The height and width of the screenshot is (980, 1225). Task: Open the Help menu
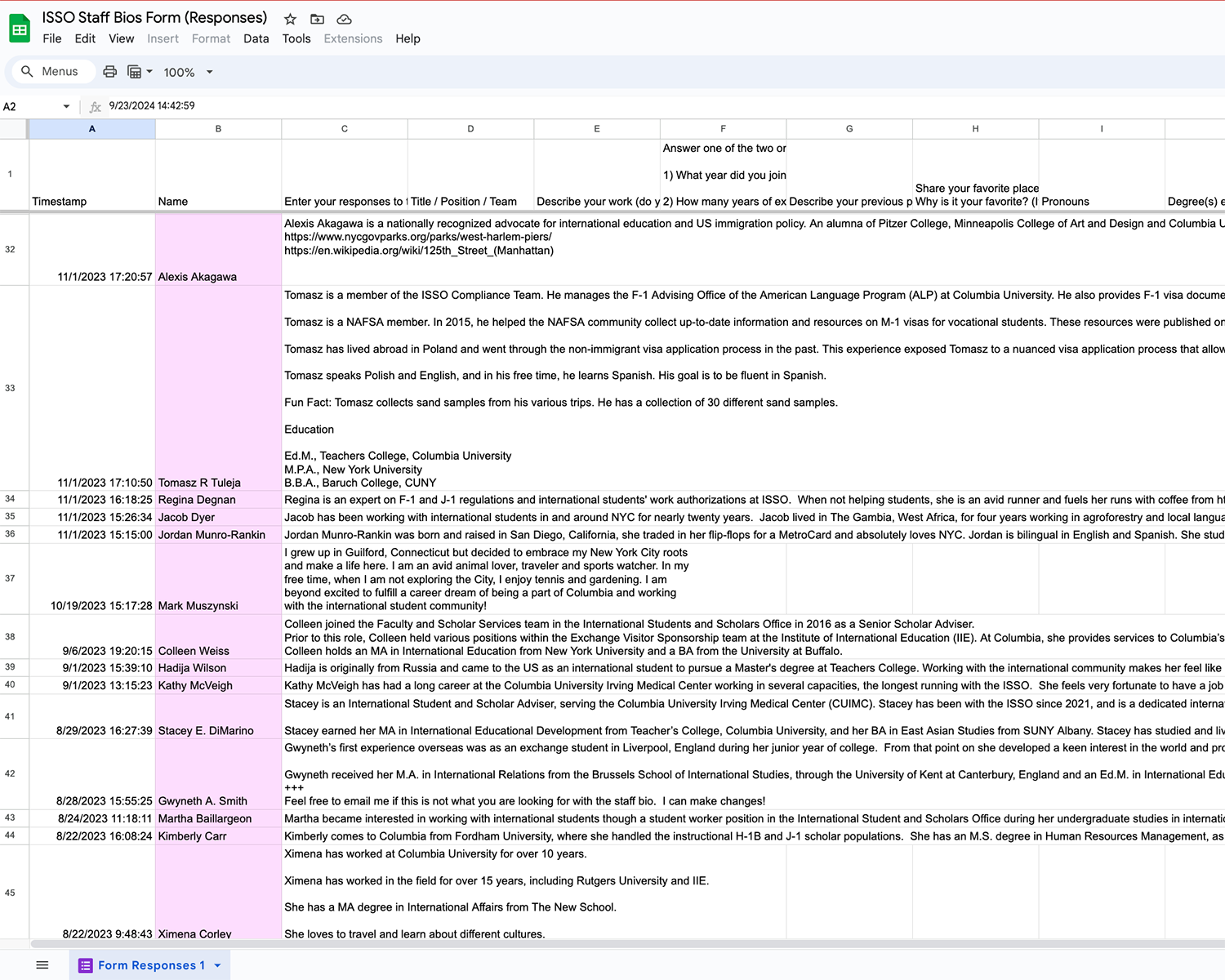coord(408,38)
